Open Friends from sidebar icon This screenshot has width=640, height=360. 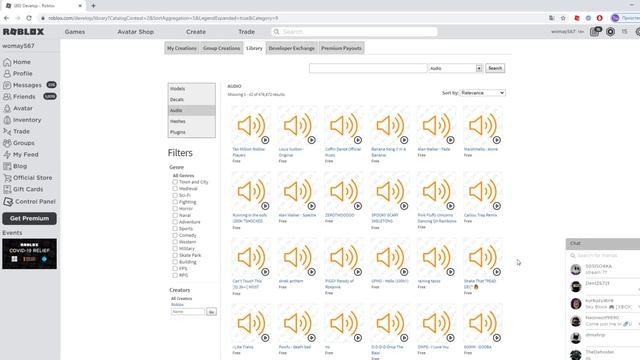click(7, 97)
